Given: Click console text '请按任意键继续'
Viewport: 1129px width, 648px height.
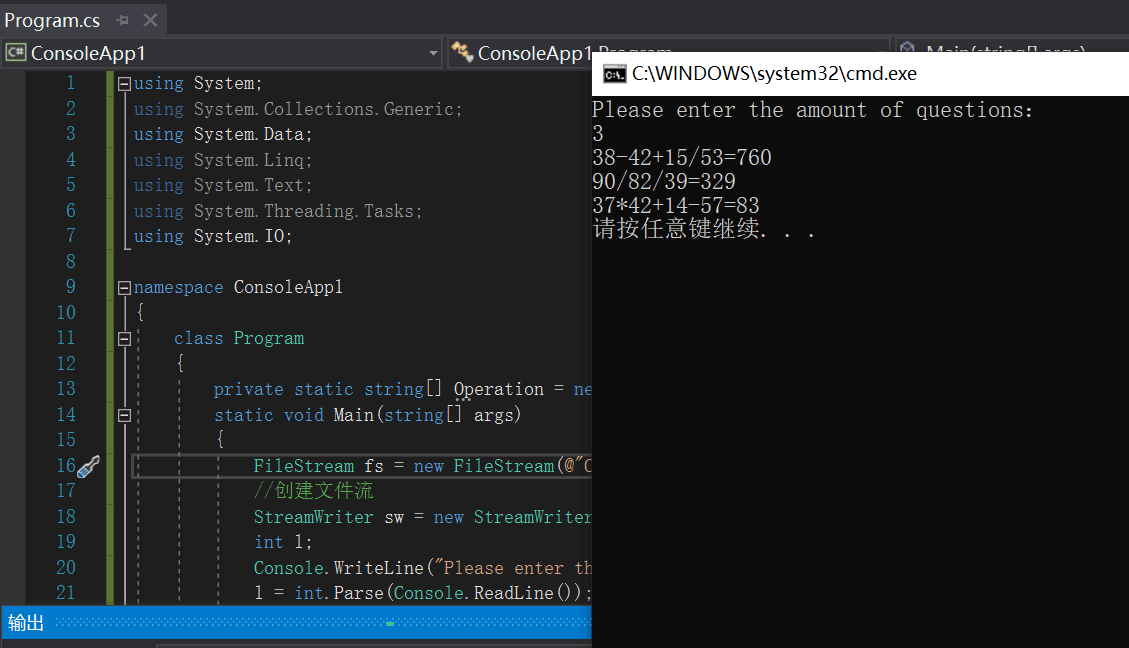Looking at the screenshot, I should [675, 229].
